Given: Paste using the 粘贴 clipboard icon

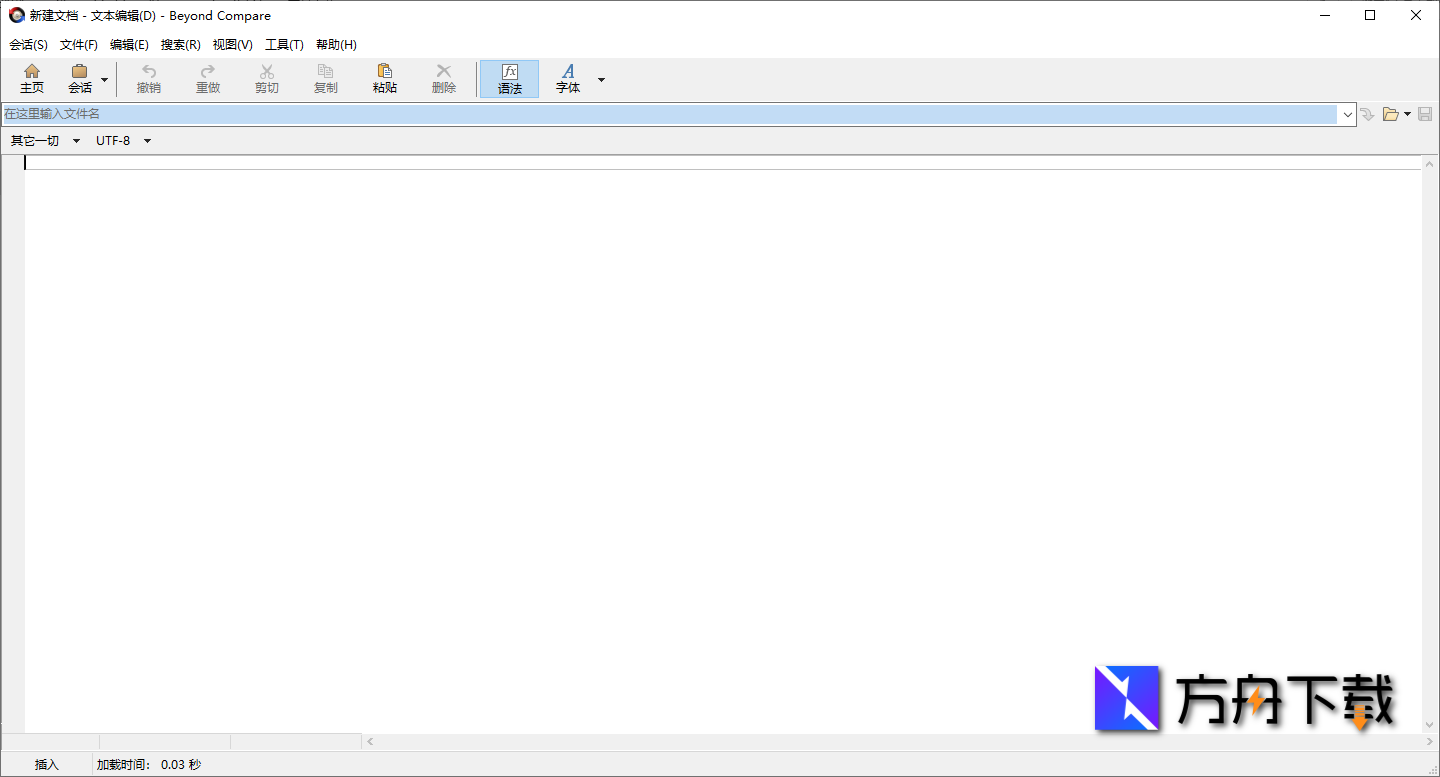Looking at the screenshot, I should [385, 72].
